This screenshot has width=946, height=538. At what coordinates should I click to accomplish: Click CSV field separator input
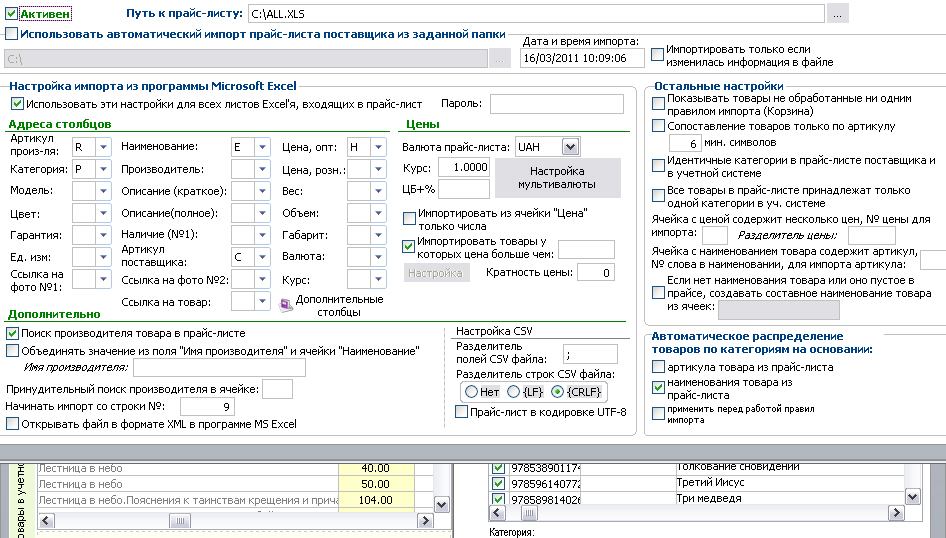590,353
